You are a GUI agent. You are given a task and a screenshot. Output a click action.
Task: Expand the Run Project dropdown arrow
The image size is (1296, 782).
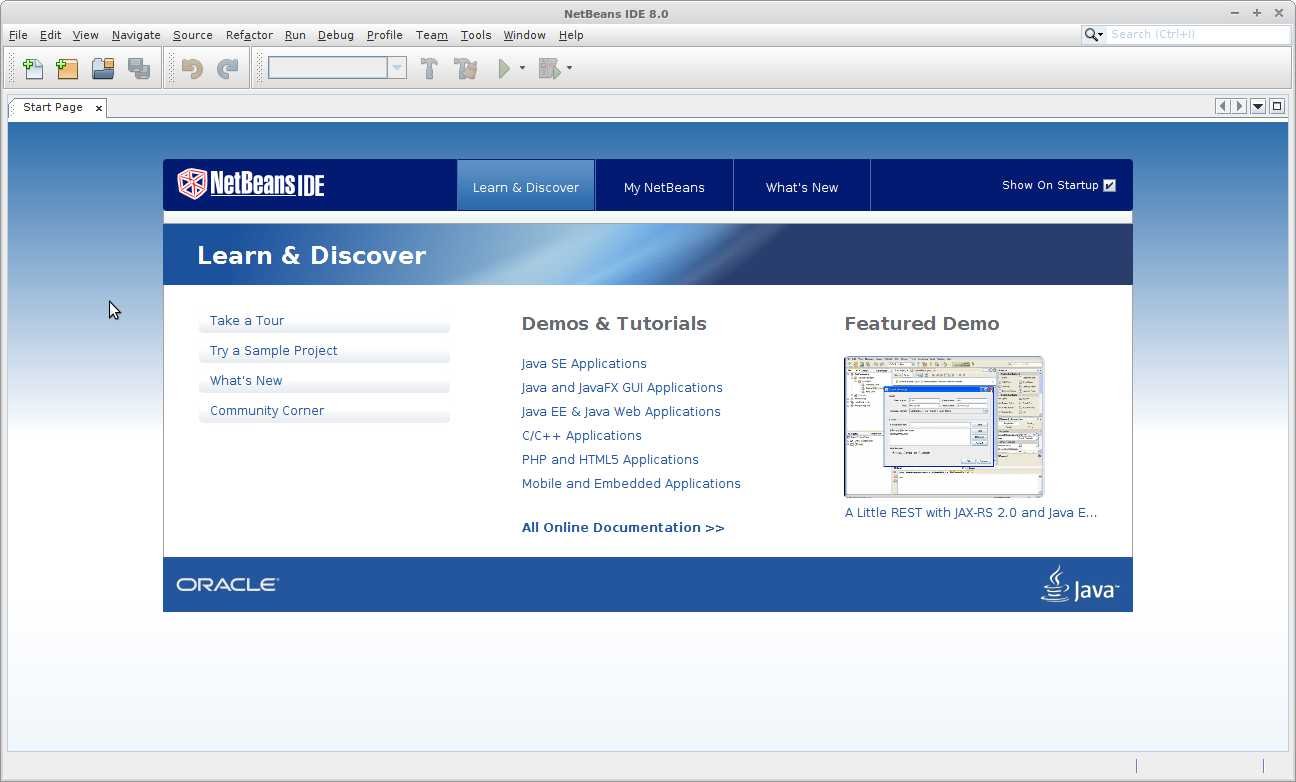[x=522, y=69]
